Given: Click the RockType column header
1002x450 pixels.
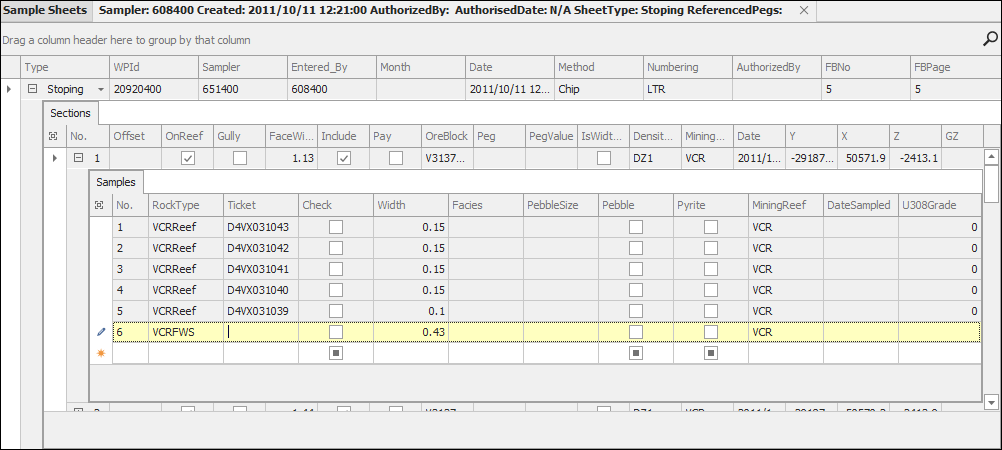Looking at the screenshot, I should [184, 205].
